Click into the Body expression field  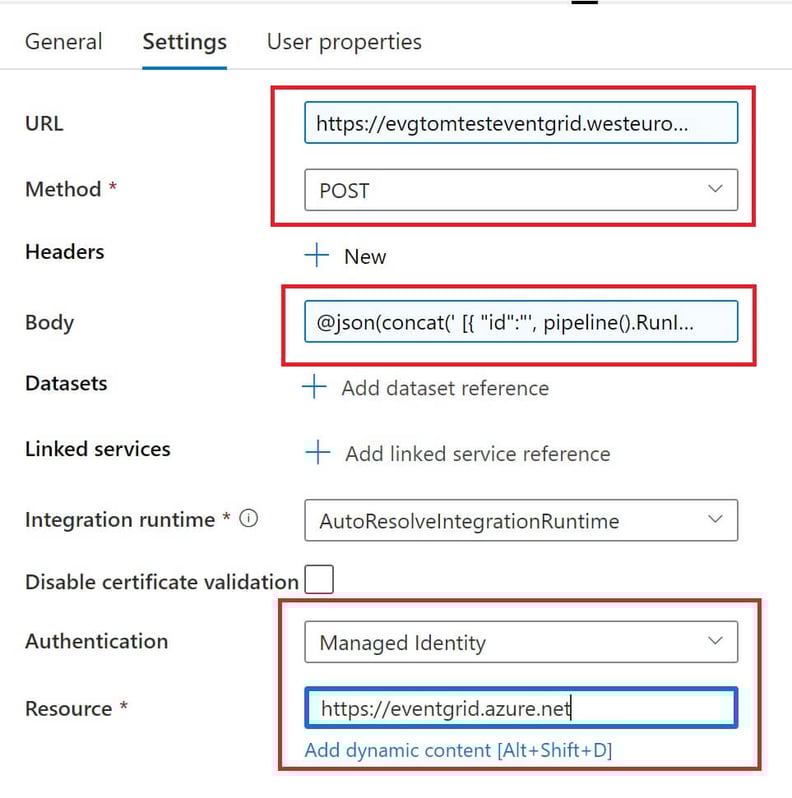coord(521,322)
